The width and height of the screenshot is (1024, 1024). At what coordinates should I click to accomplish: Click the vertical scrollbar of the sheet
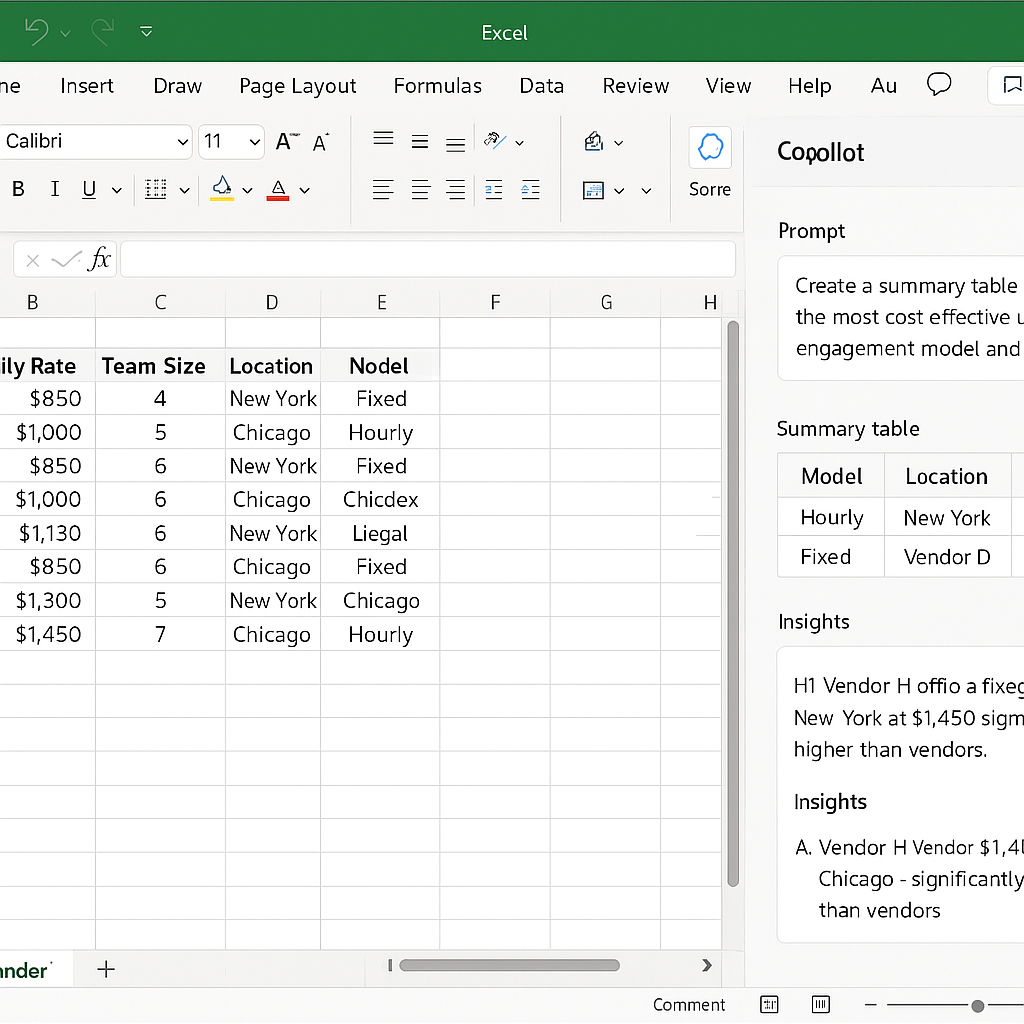point(733,604)
